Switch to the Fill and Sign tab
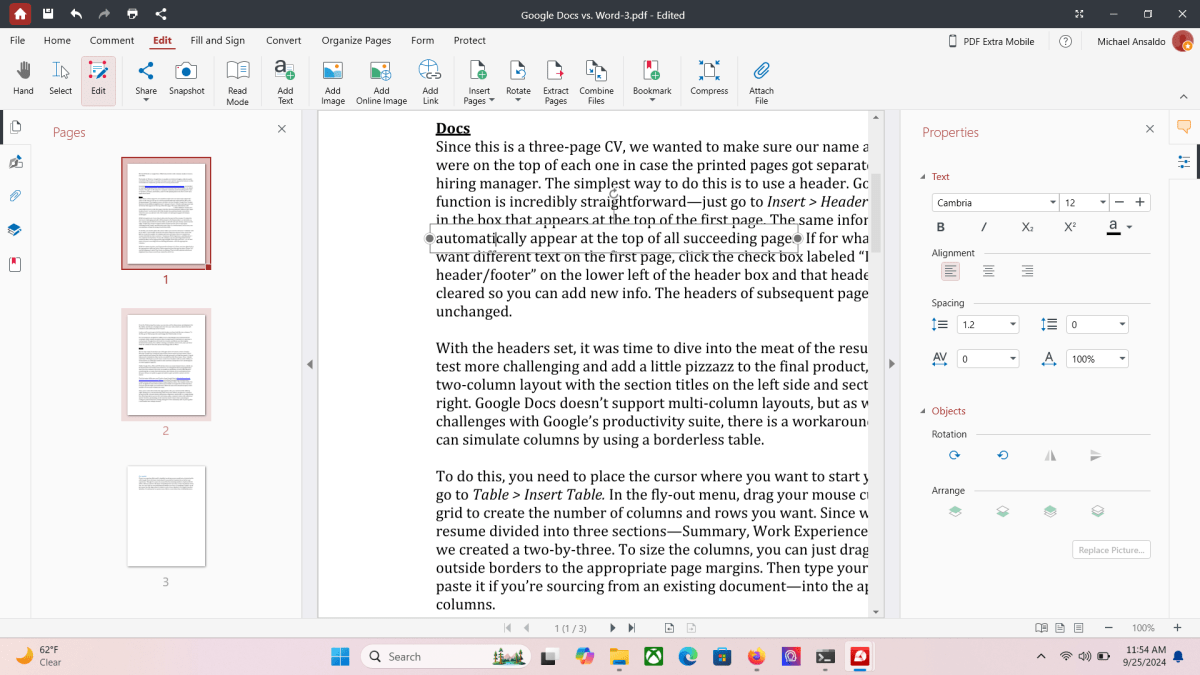The width and height of the screenshot is (1200, 675). coord(217,41)
